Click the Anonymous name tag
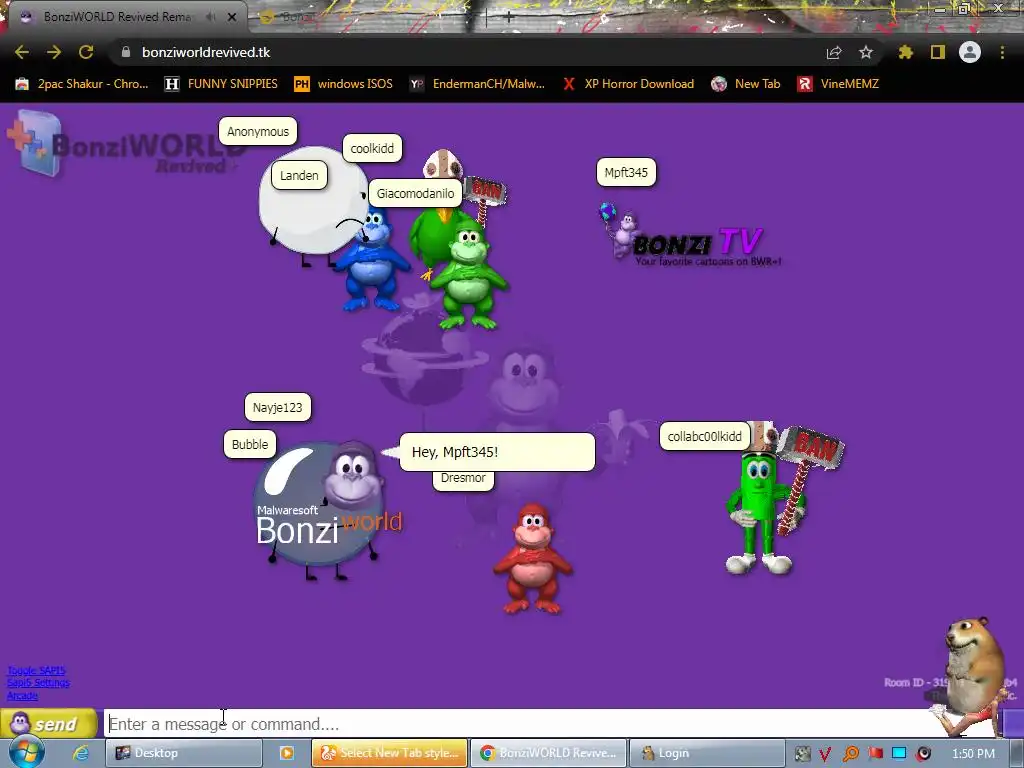 point(258,131)
